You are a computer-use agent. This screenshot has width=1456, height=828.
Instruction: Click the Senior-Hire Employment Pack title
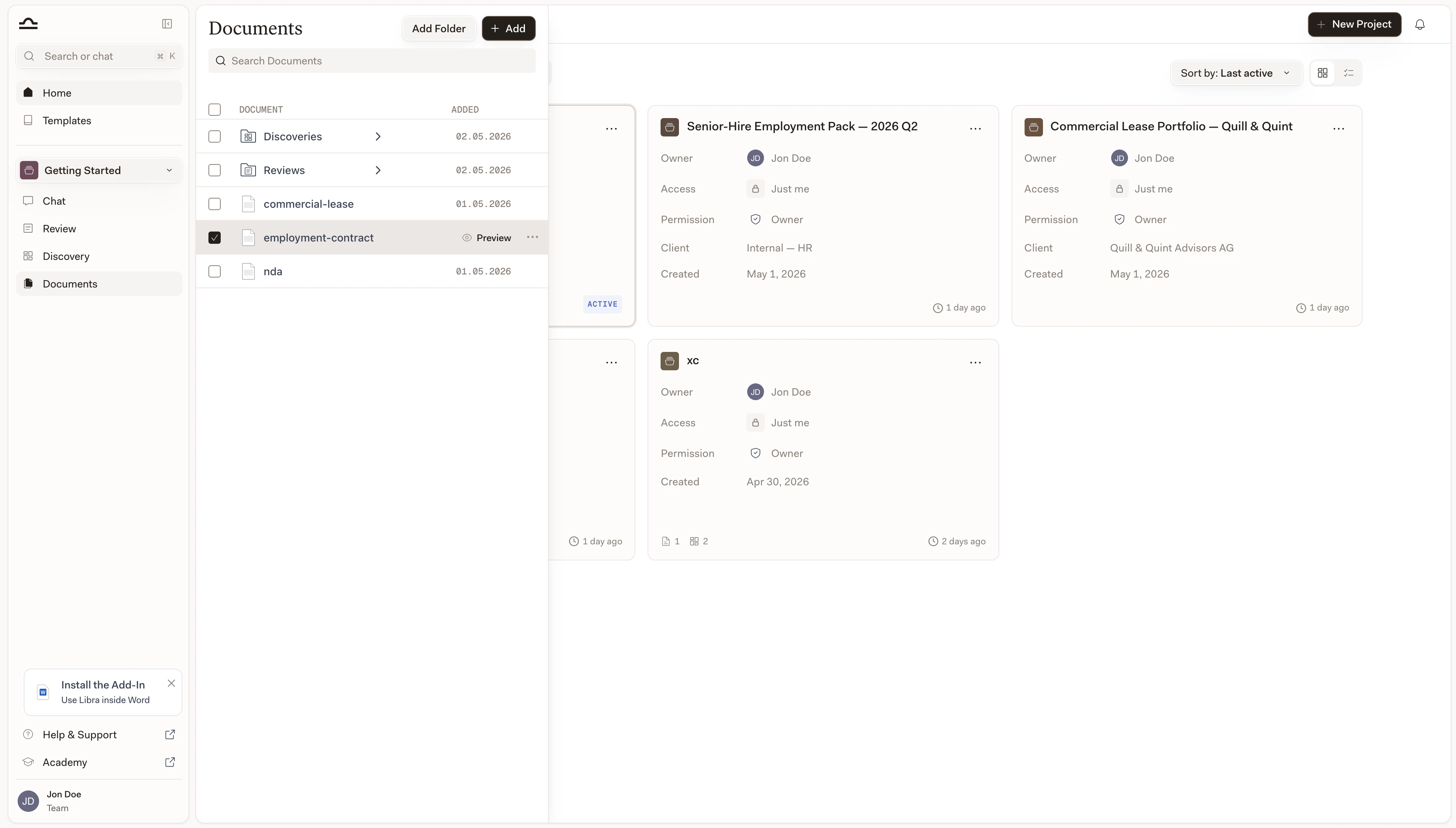(x=802, y=126)
